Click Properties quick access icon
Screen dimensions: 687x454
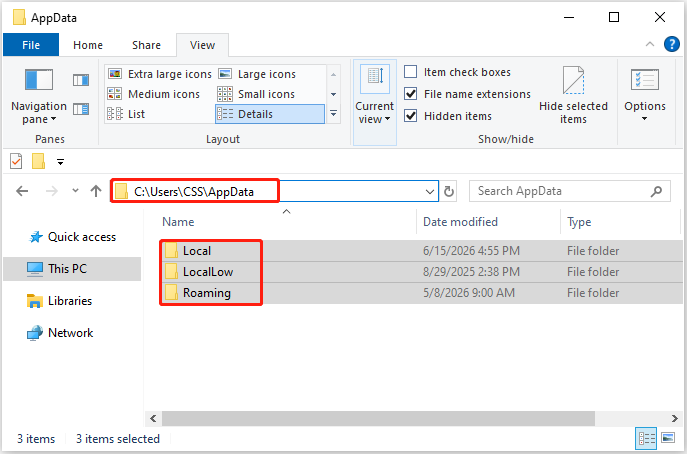16,161
